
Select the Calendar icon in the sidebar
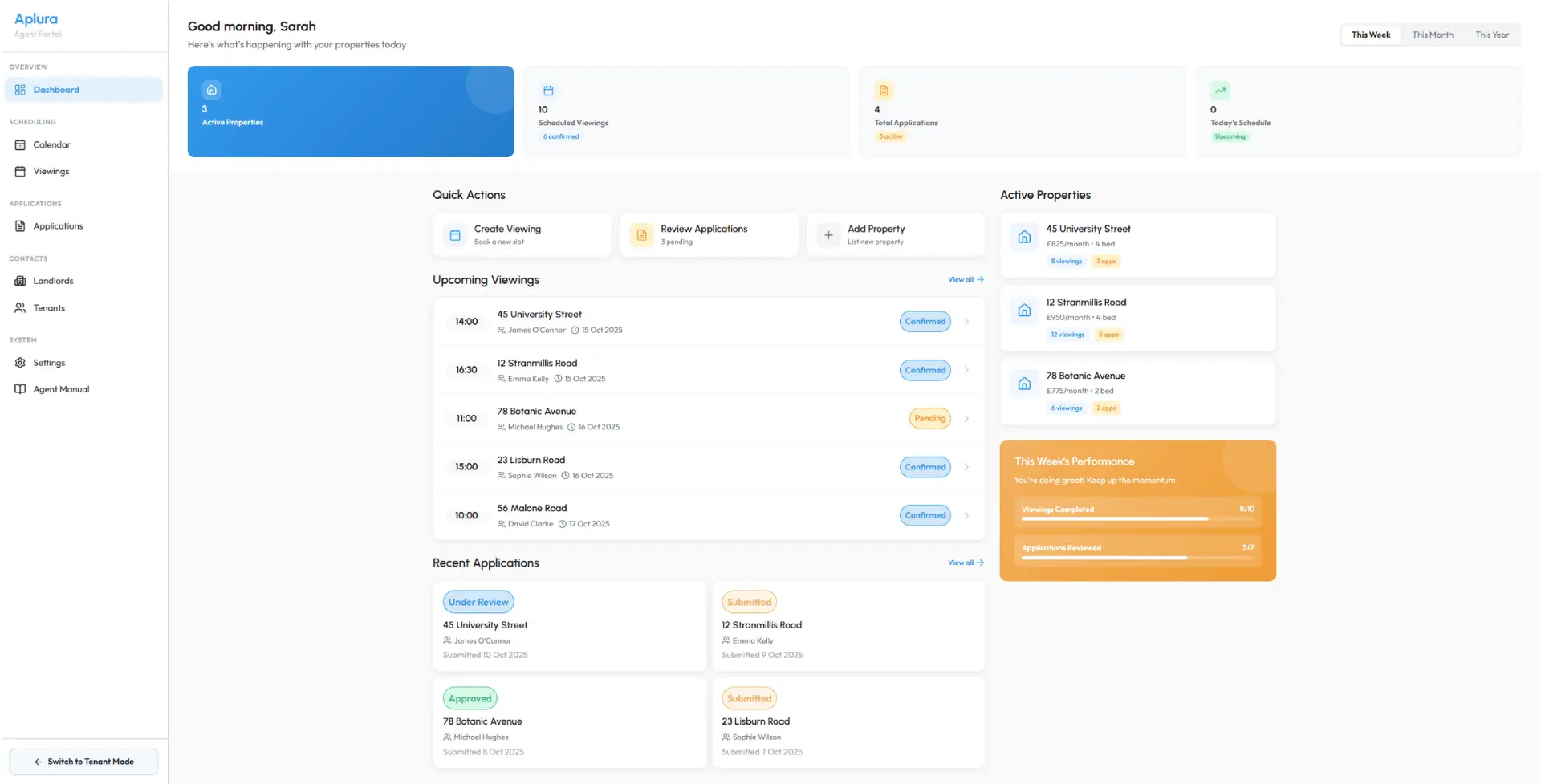pos(19,144)
